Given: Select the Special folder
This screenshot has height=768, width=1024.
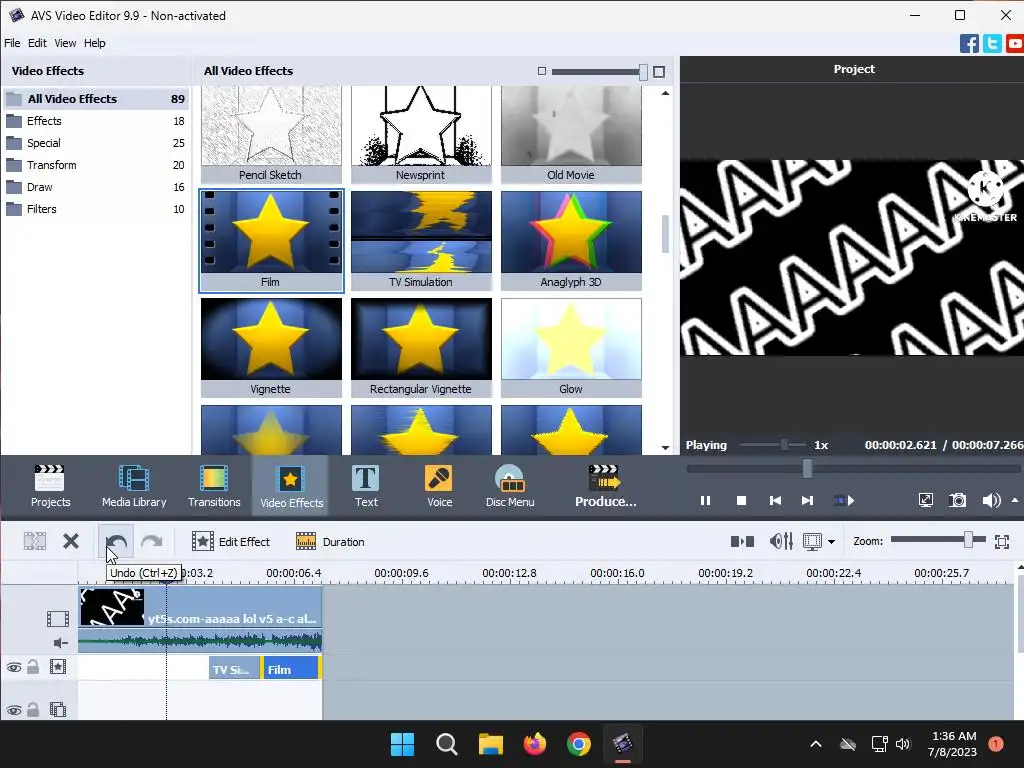Looking at the screenshot, I should pos(95,143).
